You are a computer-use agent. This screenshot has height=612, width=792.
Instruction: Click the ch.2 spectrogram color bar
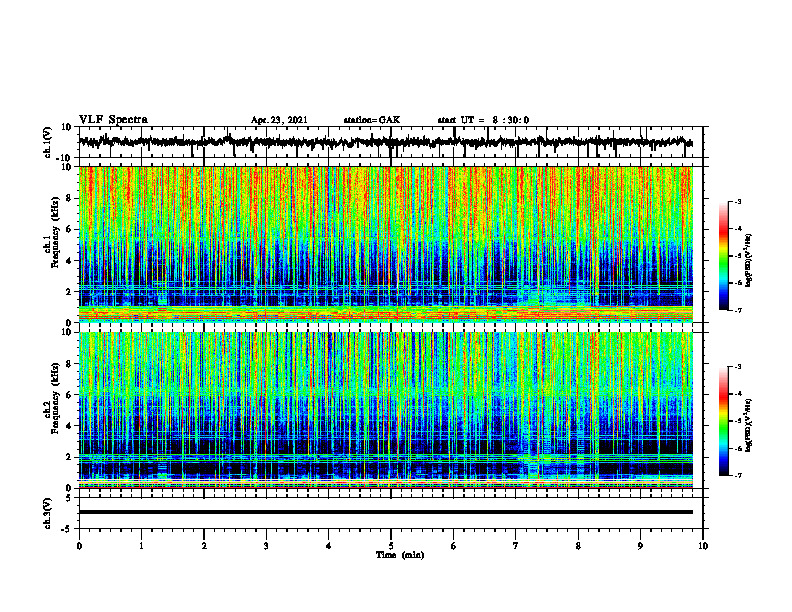tap(723, 421)
